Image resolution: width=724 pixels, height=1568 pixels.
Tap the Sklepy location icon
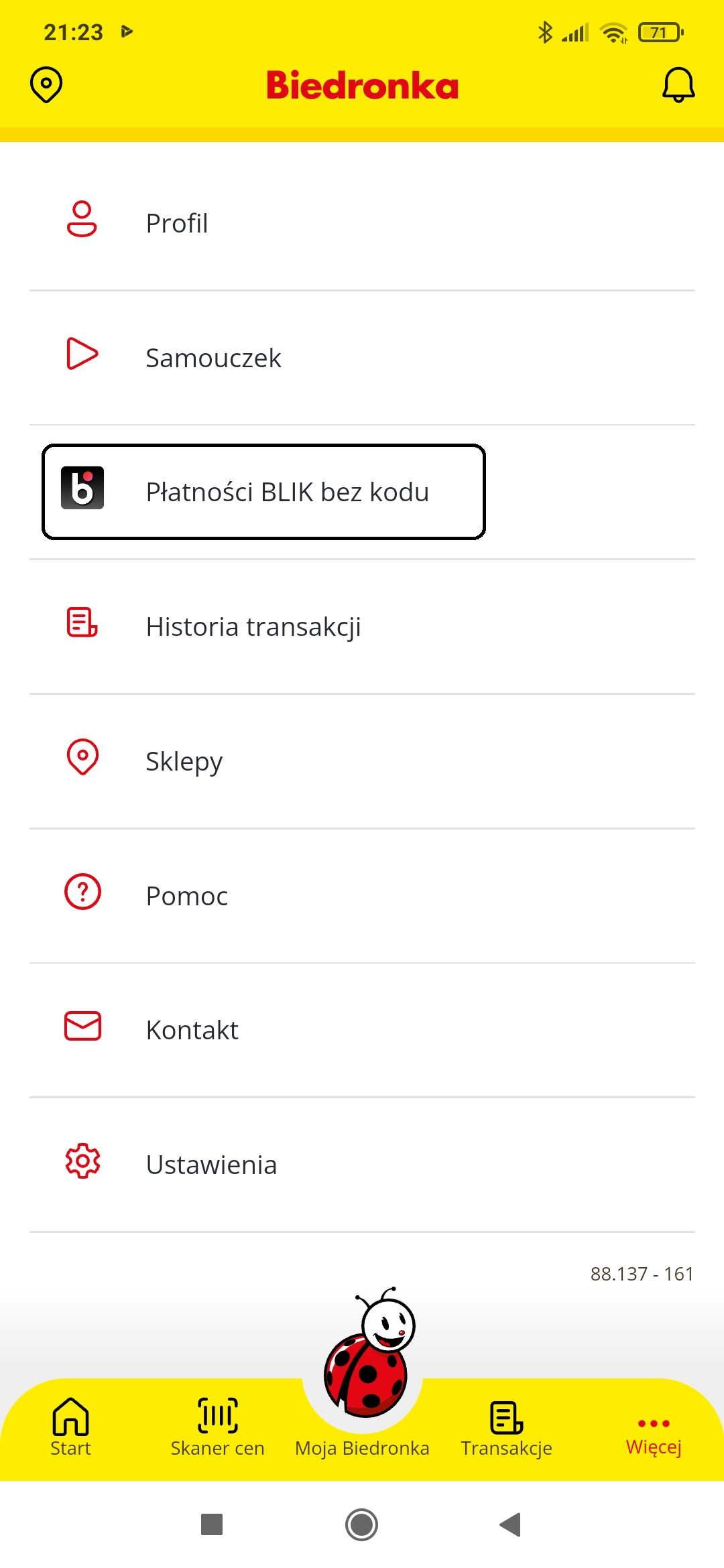(x=82, y=759)
